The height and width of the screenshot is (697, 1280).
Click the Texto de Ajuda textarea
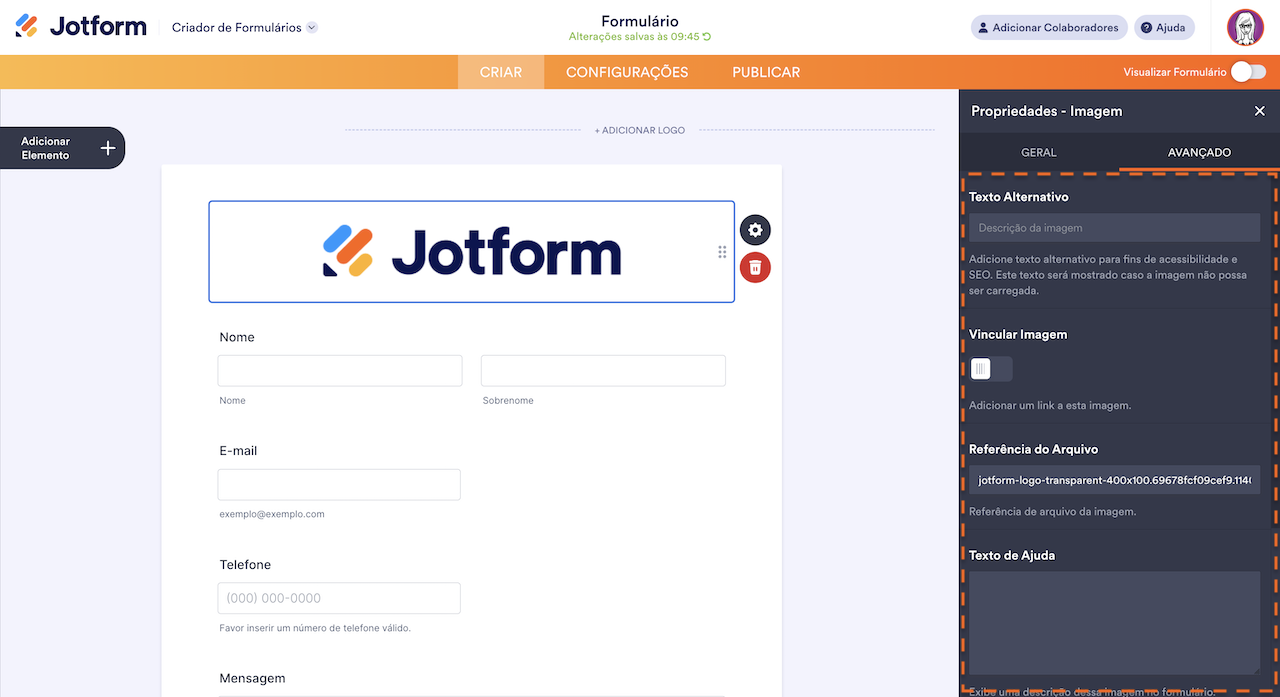click(x=1114, y=622)
